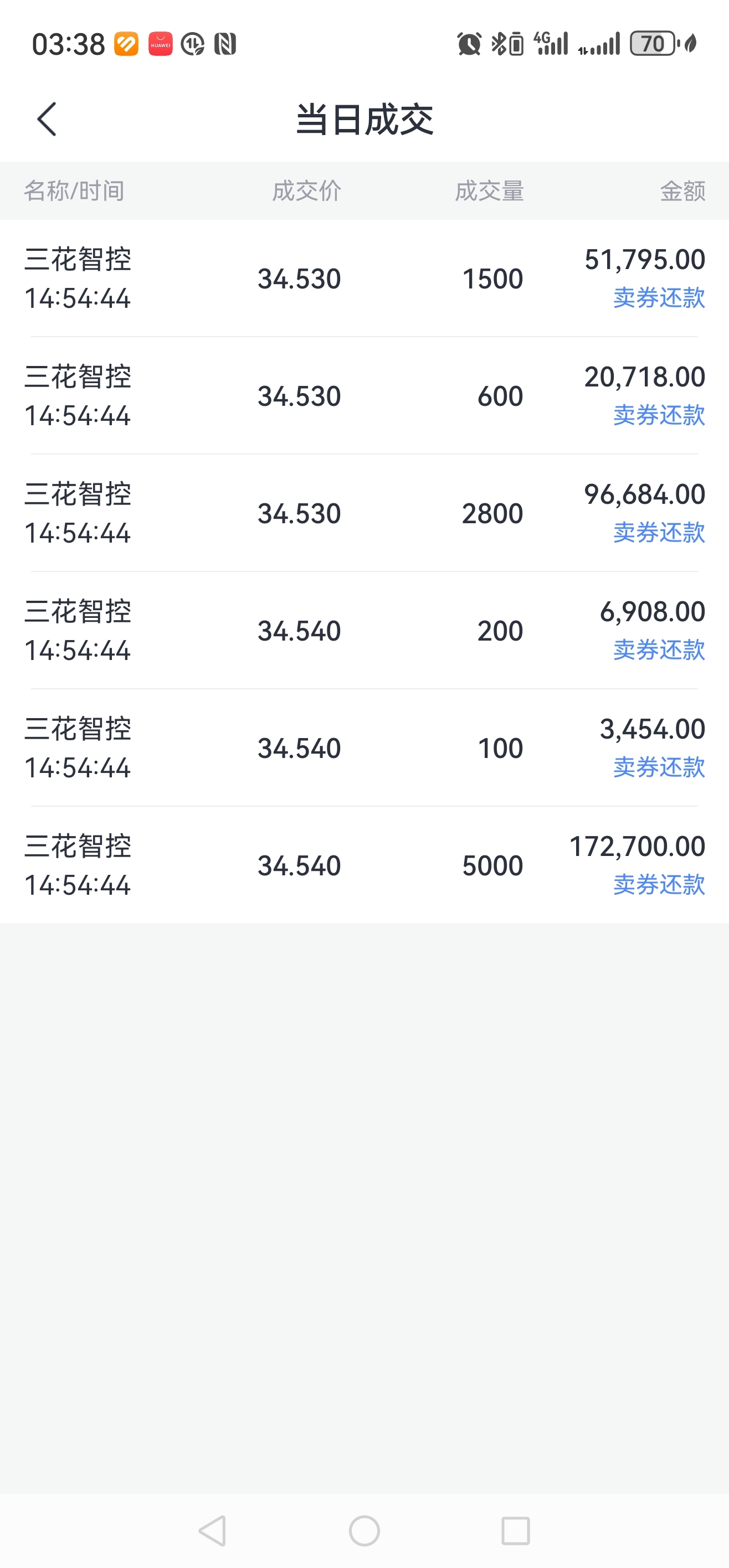This screenshot has width=729, height=1568.
Task: Open recent apps with the square button
Action: coord(515,1530)
